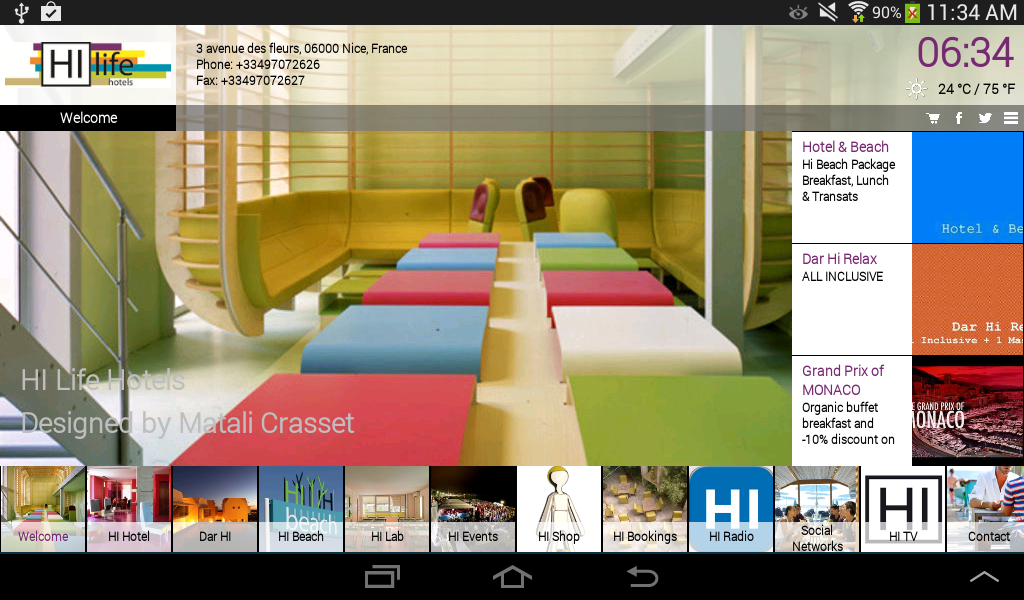Tap the phone number +33497072626
This screenshot has height=600, width=1024.
[x=278, y=65]
